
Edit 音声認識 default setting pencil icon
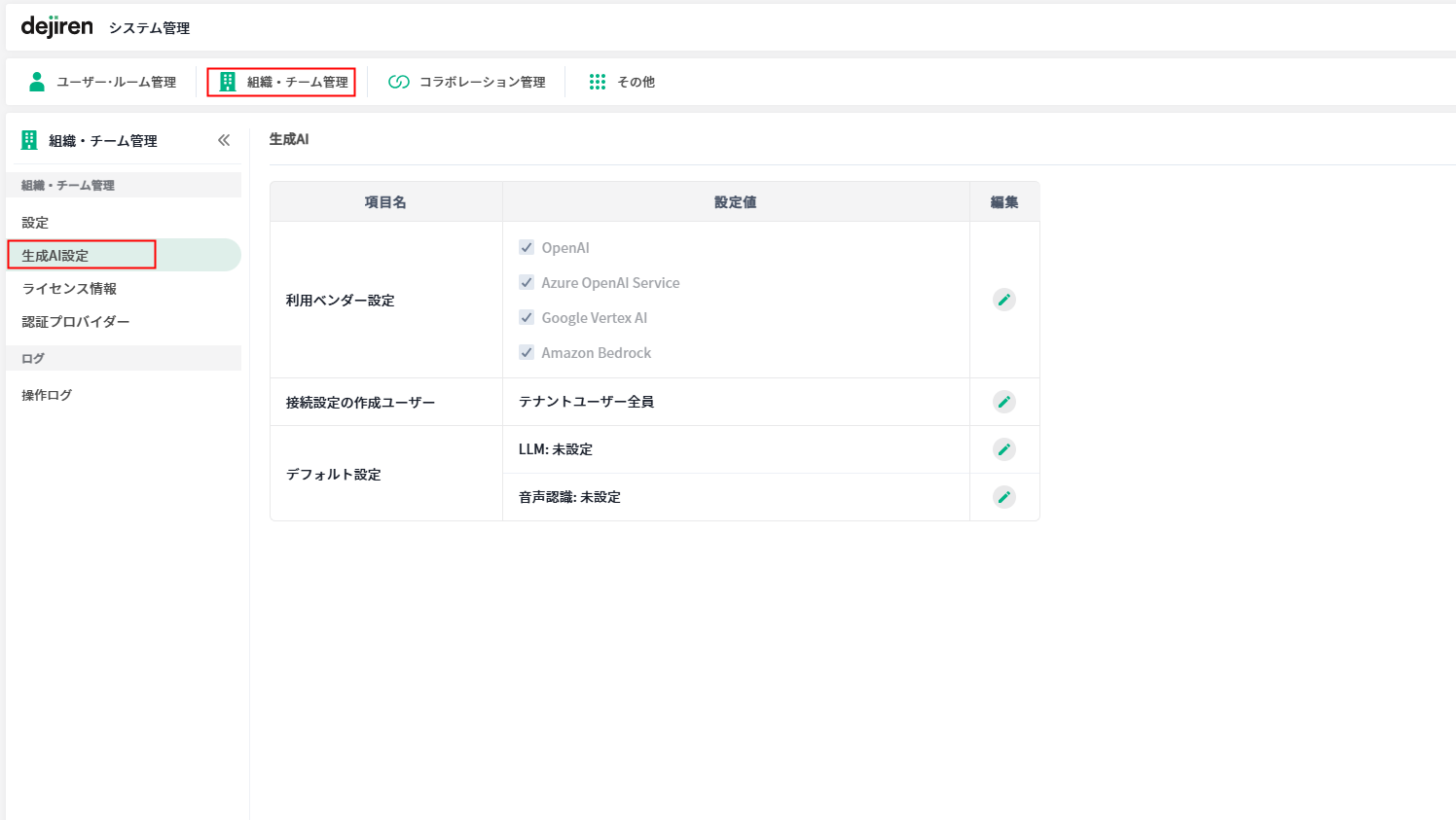1004,497
